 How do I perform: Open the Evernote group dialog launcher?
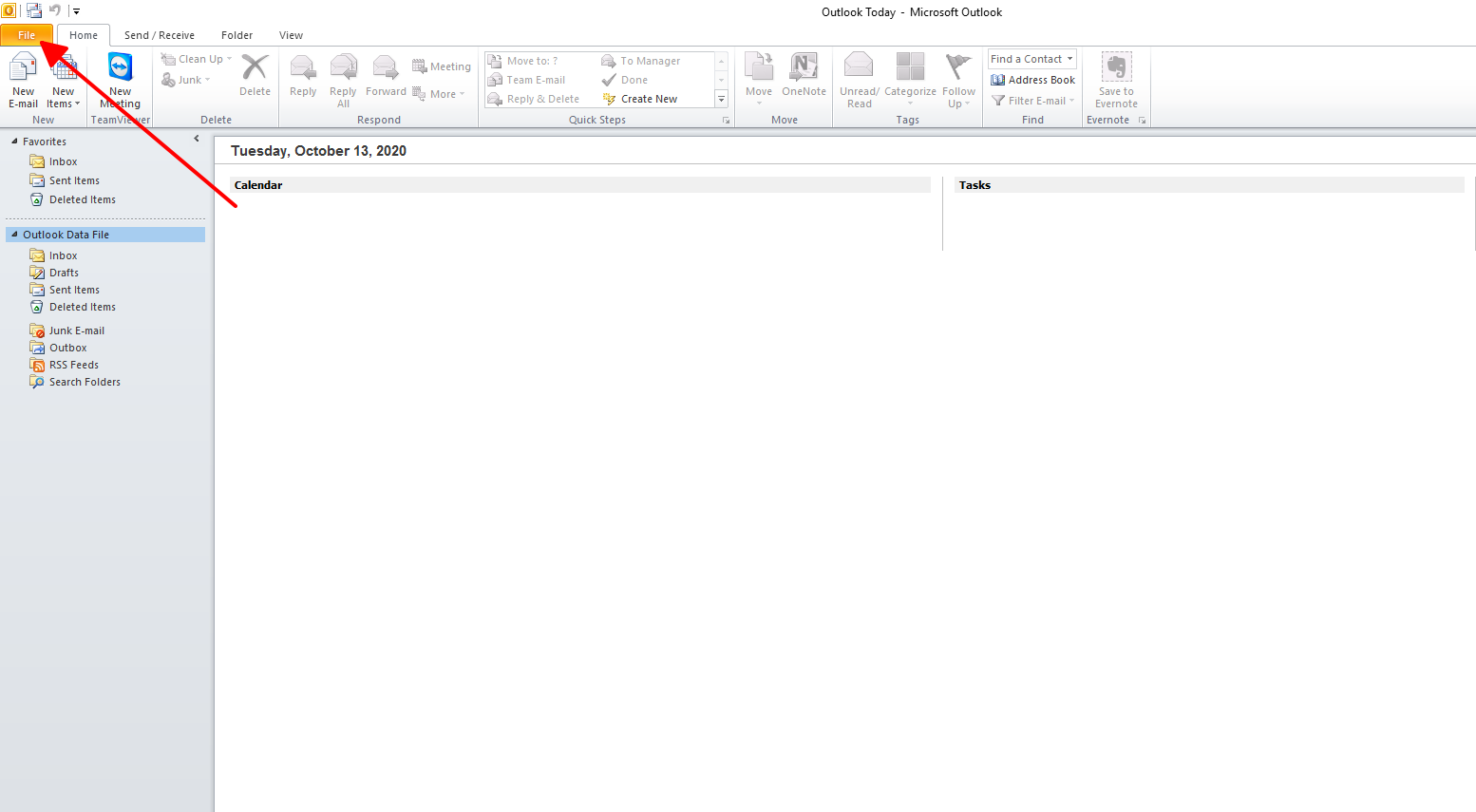(x=1142, y=121)
